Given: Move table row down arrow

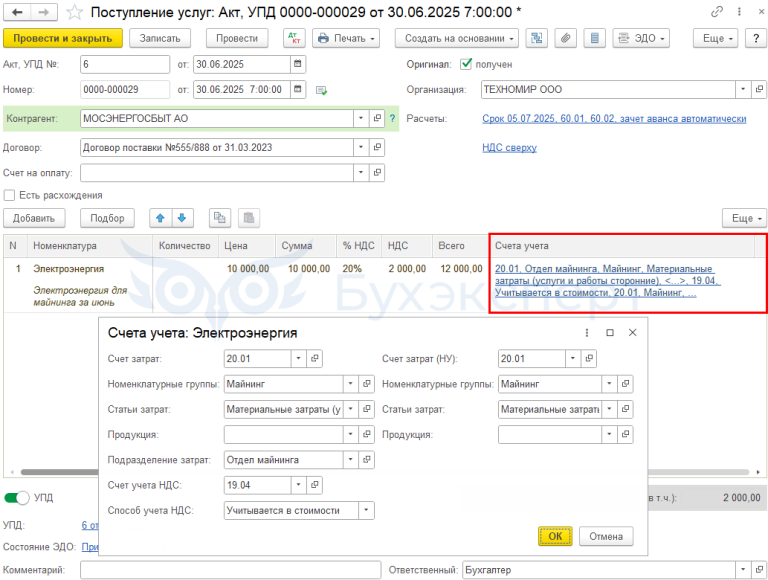Looking at the screenshot, I should click(181, 218).
